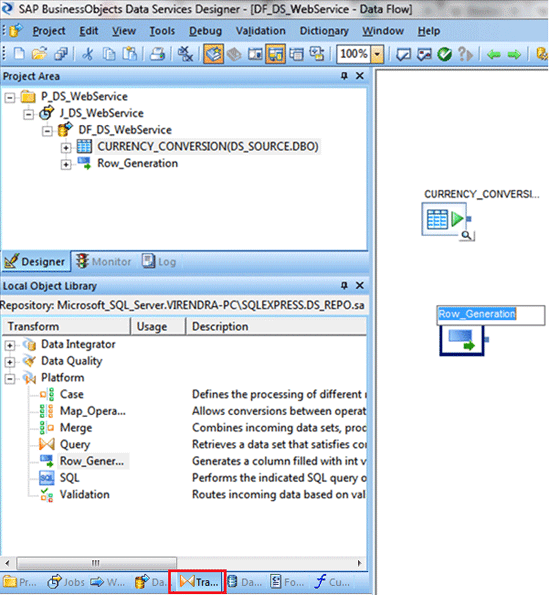550x595 pixels.
Task: Close the Local Object Library panel
Action: pyautogui.click(x=359, y=285)
